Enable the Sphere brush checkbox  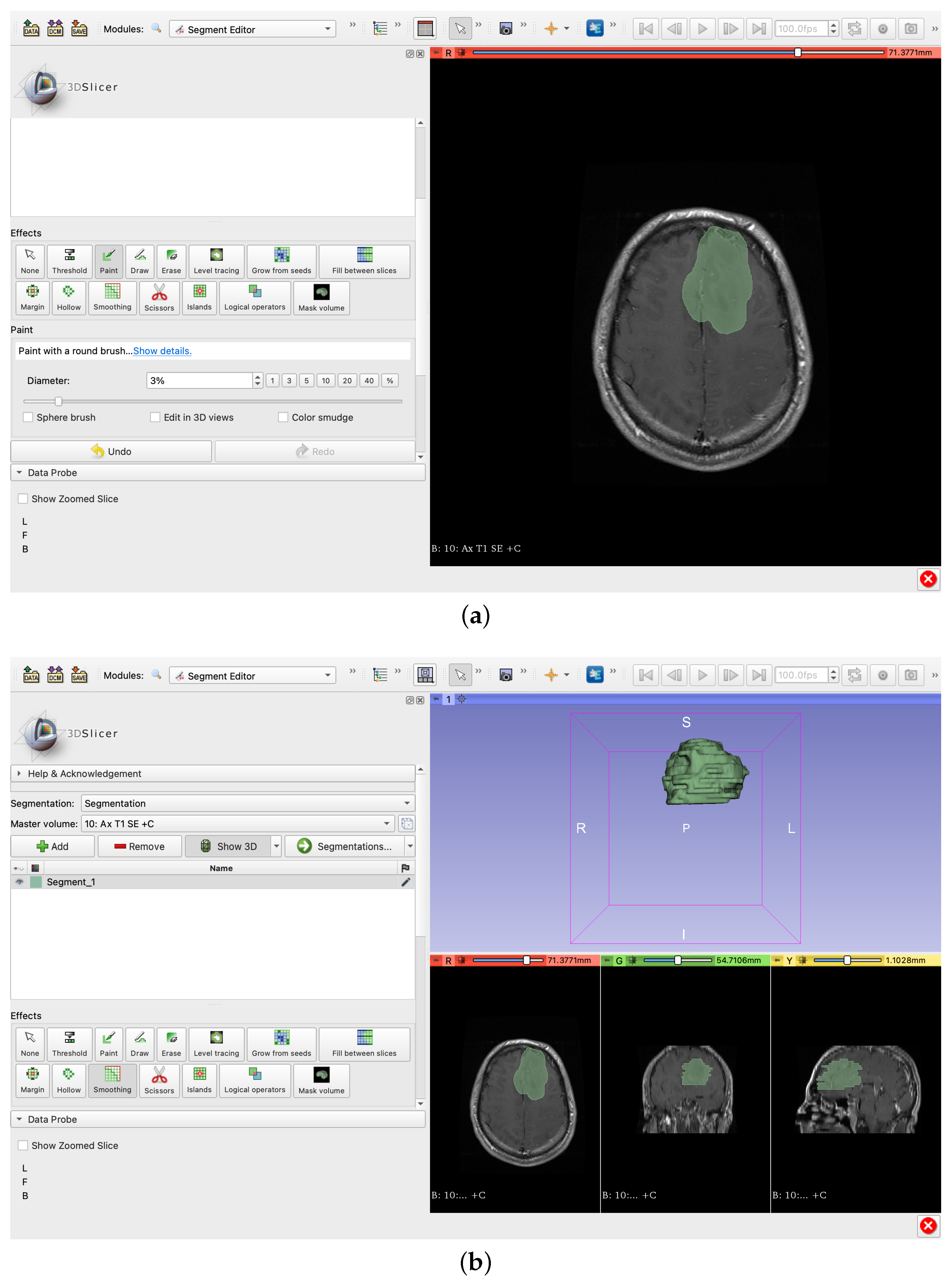click(28, 417)
